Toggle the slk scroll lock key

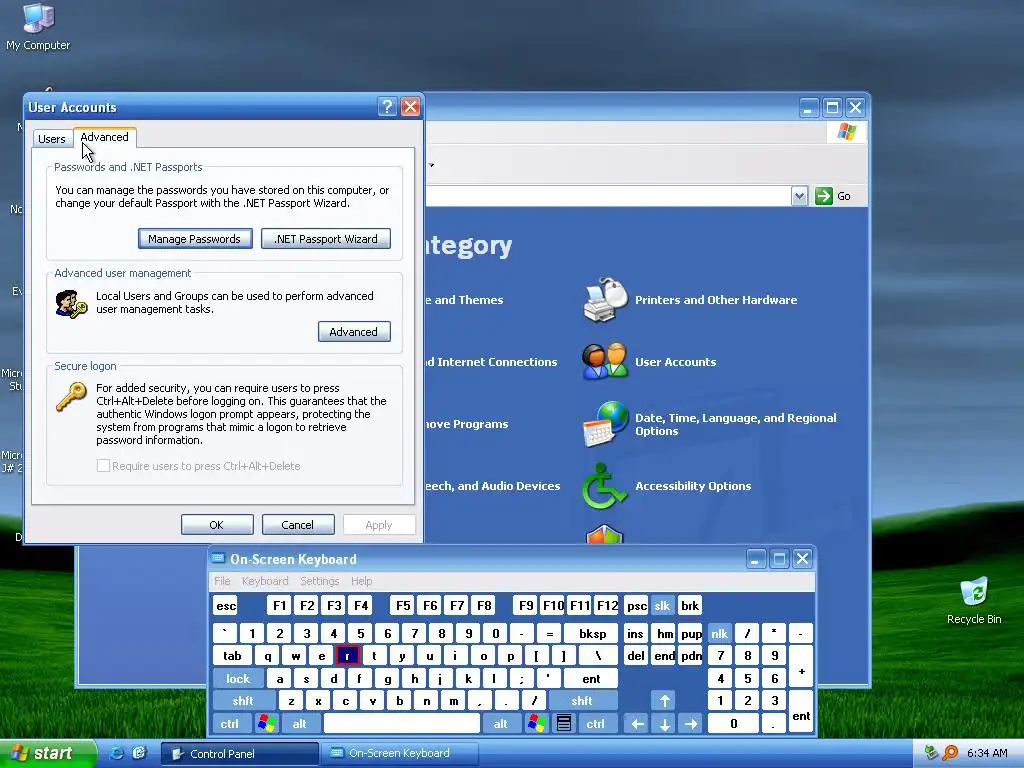pyautogui.click(x=662, y=605)
